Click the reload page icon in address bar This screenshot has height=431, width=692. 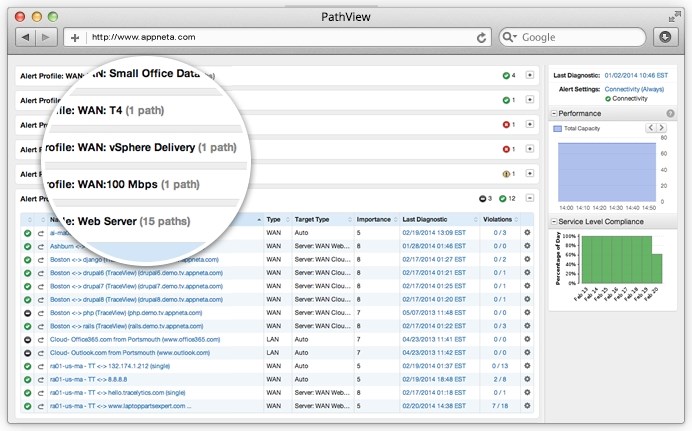pos(481,37)
